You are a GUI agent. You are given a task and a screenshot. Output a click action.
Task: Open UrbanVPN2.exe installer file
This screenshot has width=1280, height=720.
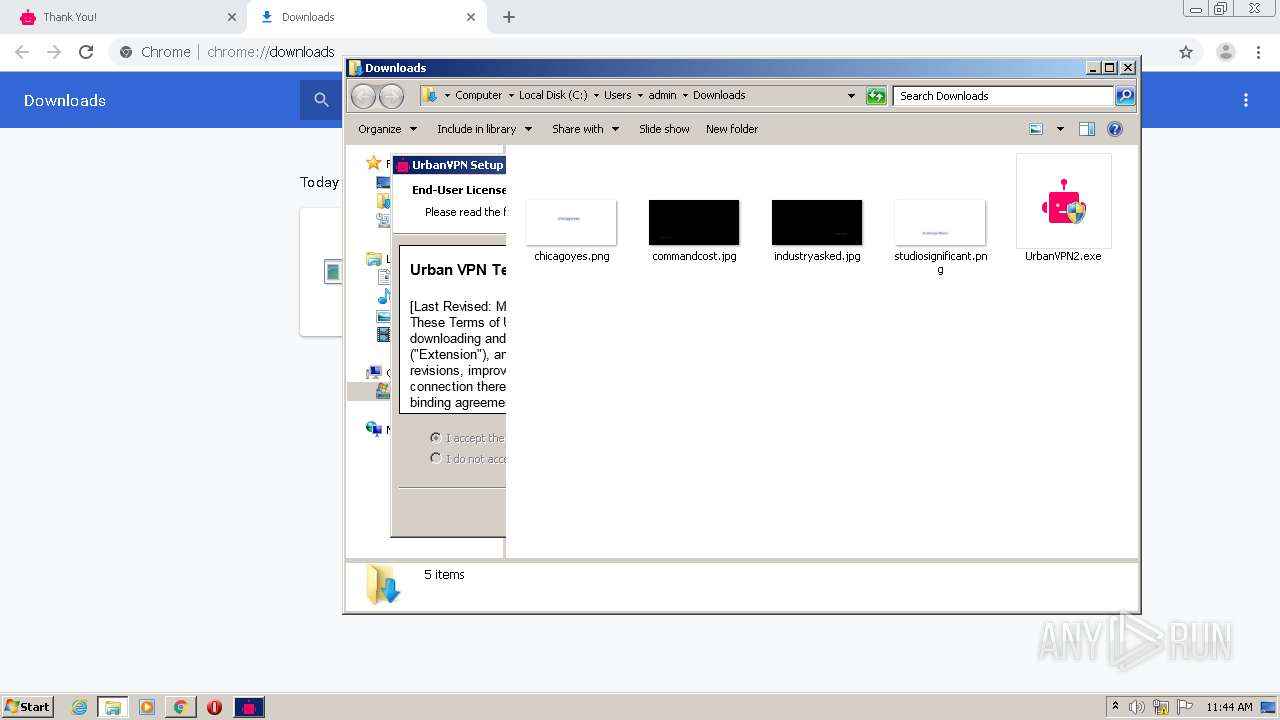click(1063, 209)
